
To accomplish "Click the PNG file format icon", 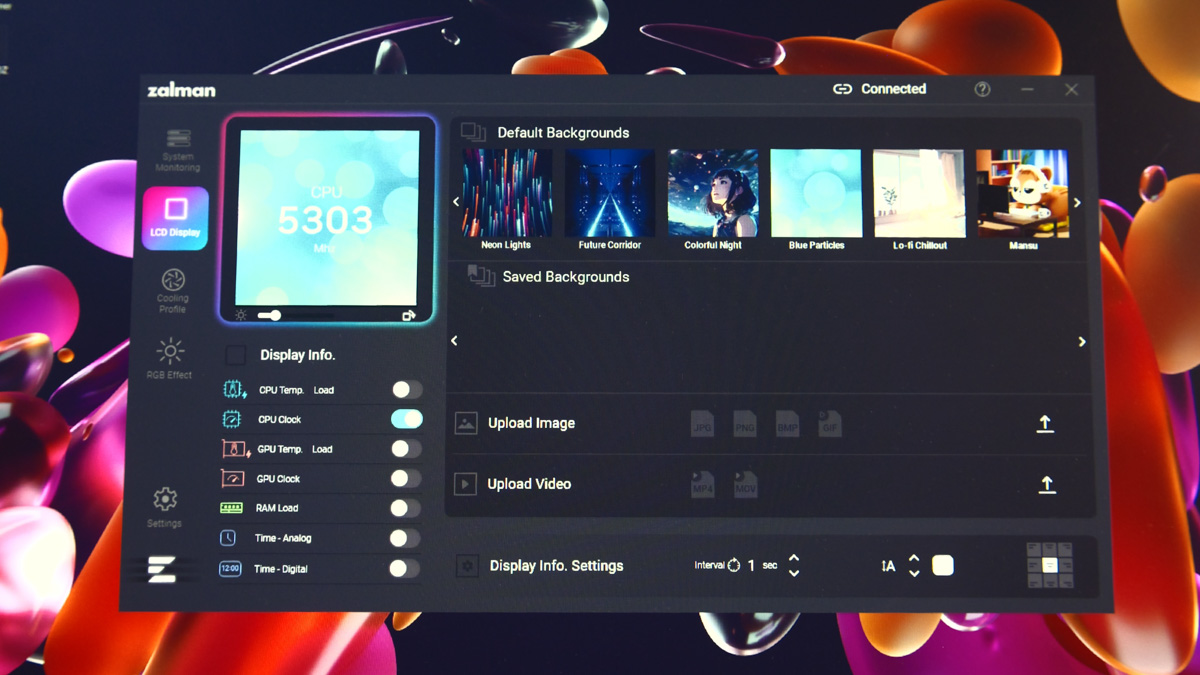I will click(x=745, y=424).
